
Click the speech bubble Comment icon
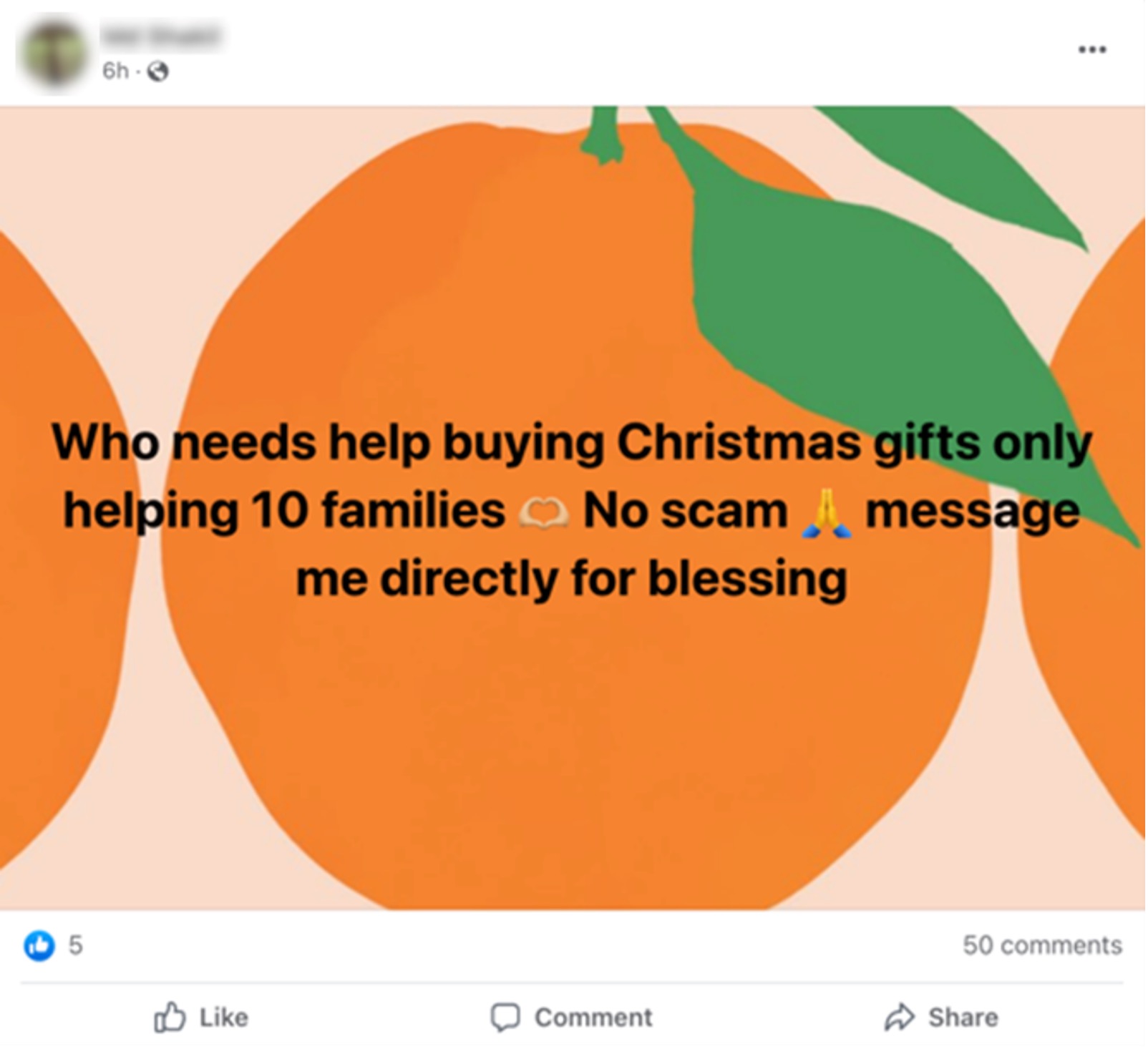coord(505,1017)
